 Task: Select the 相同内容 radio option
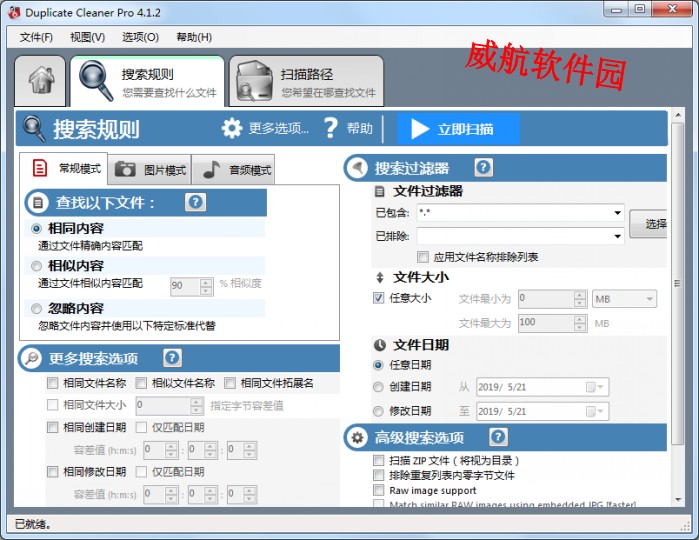click(37, 229)
